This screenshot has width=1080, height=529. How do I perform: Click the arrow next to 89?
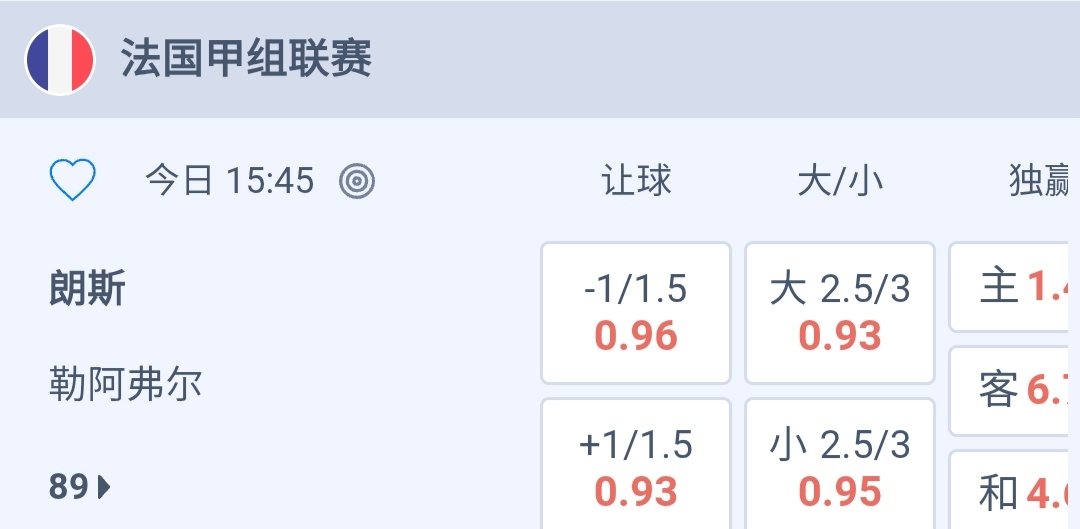[104, 487]
